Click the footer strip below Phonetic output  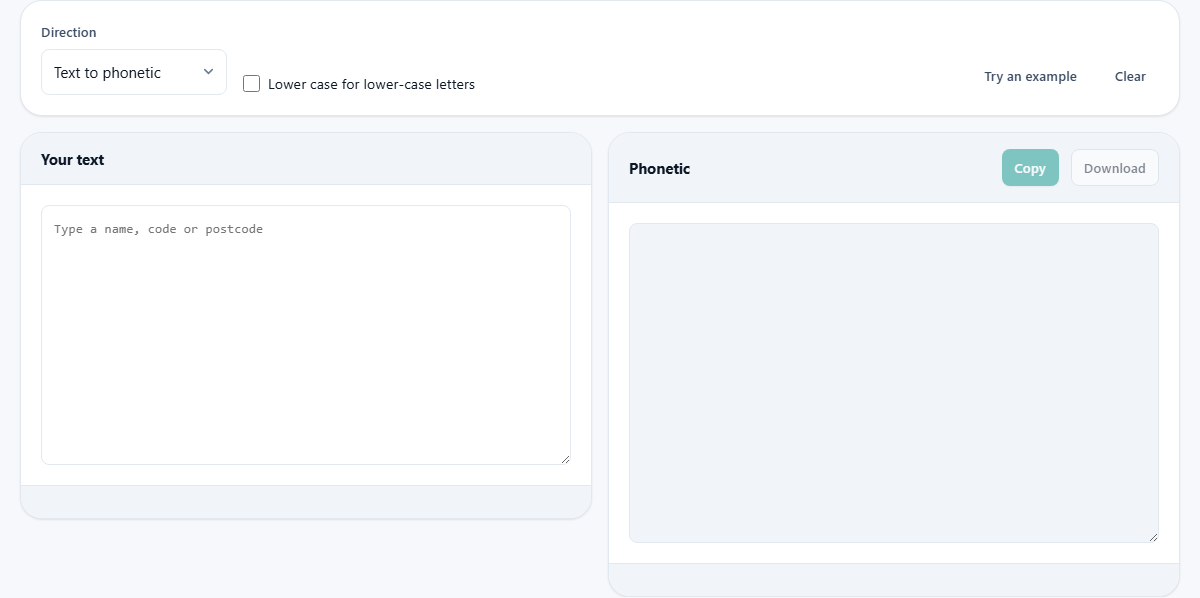pyautogui.click(x=894, y=579)
